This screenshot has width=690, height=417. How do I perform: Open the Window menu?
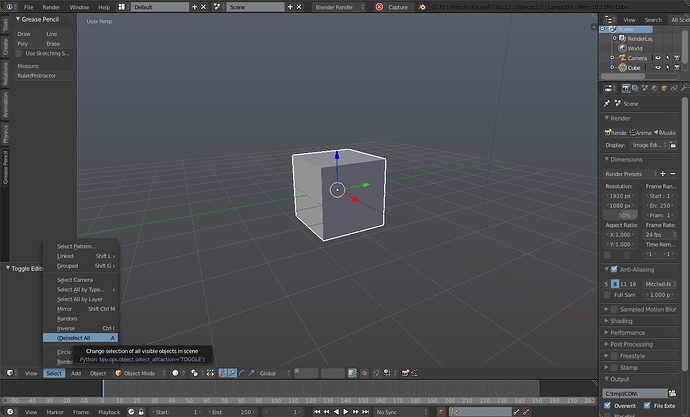click(x=79, y=7)
